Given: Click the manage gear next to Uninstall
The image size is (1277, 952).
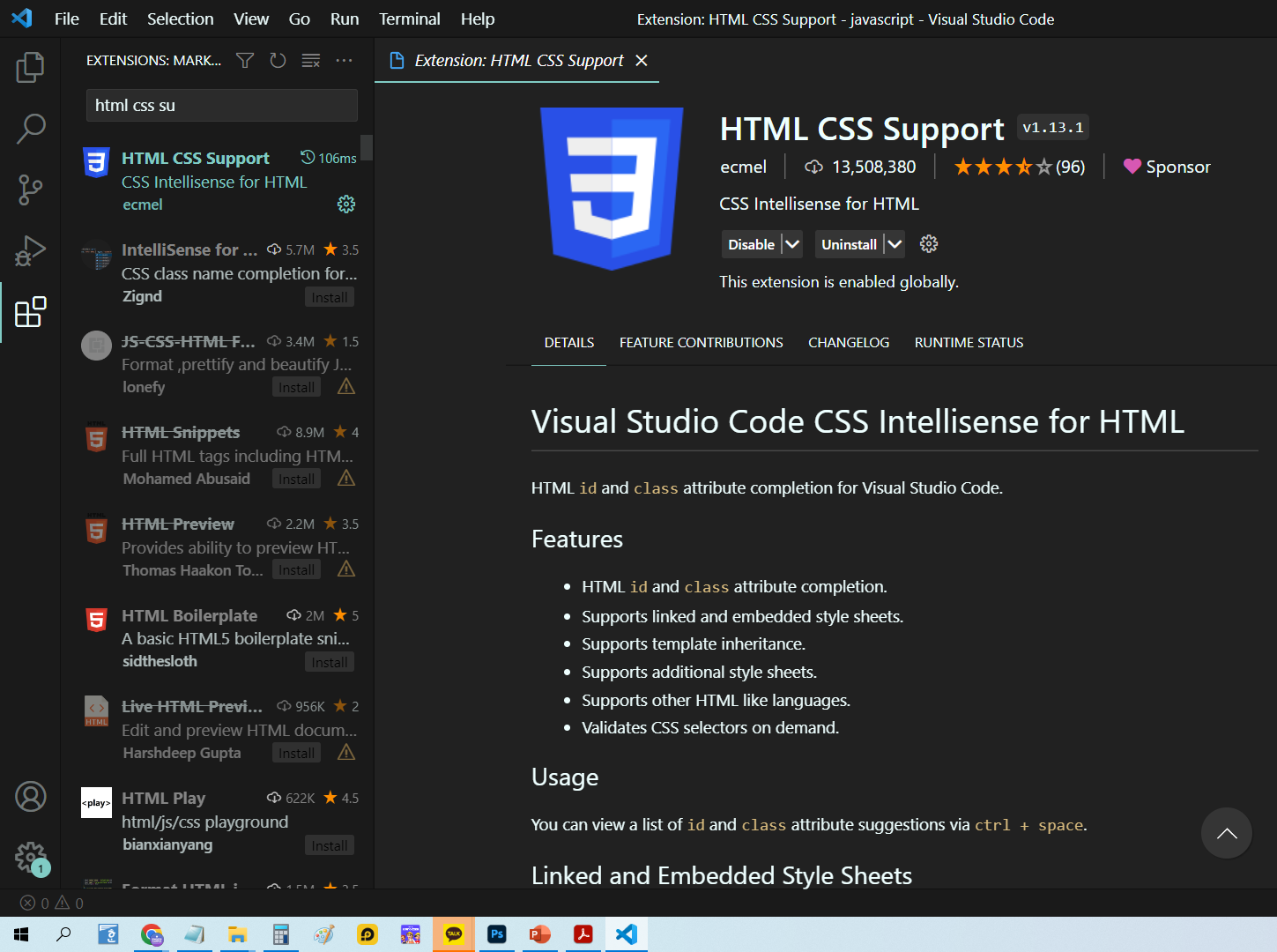Looking at the screenshot, I should [x=929, y=244].
